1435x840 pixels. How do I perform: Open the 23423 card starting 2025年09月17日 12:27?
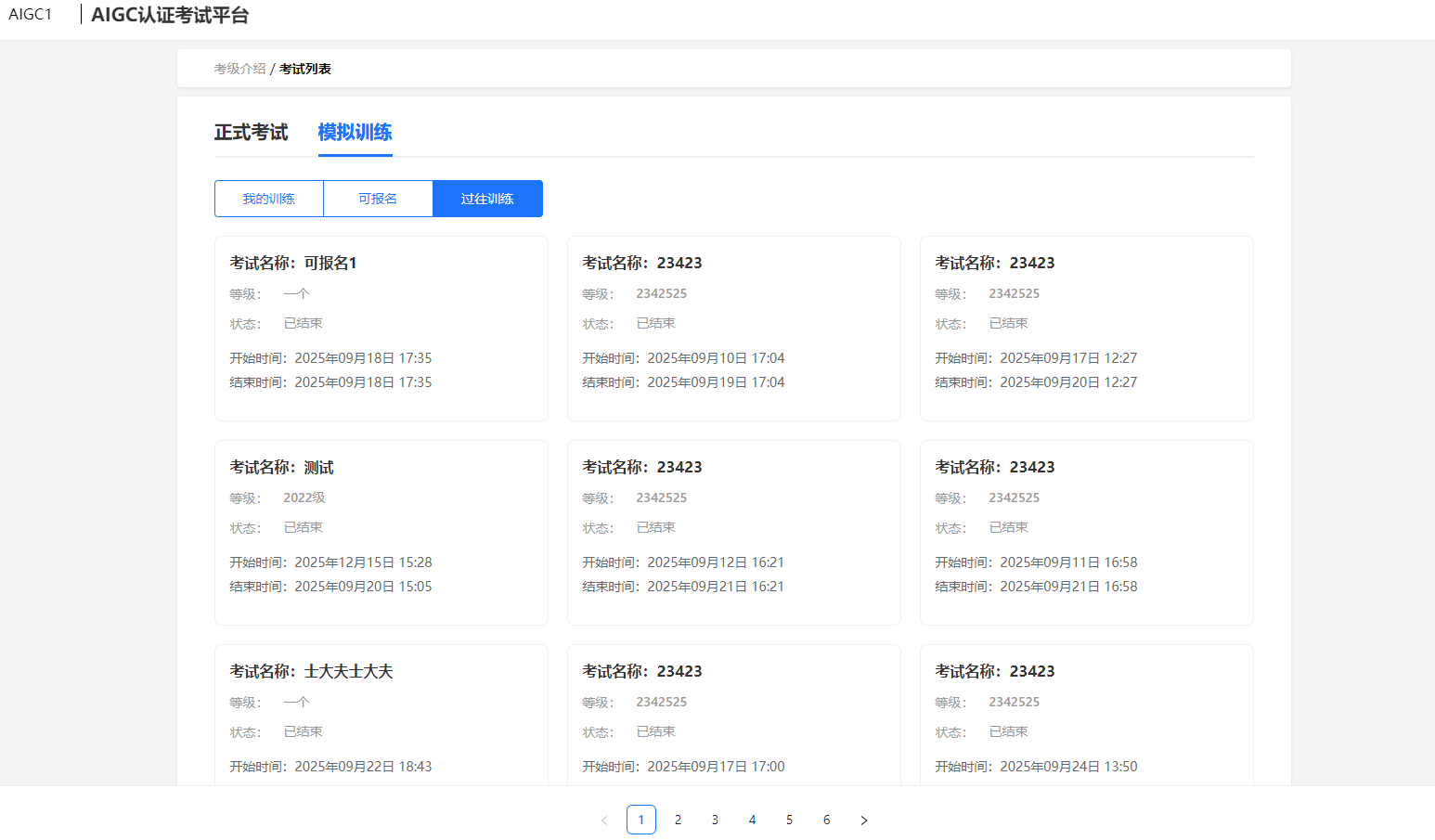click(1087, 329)
